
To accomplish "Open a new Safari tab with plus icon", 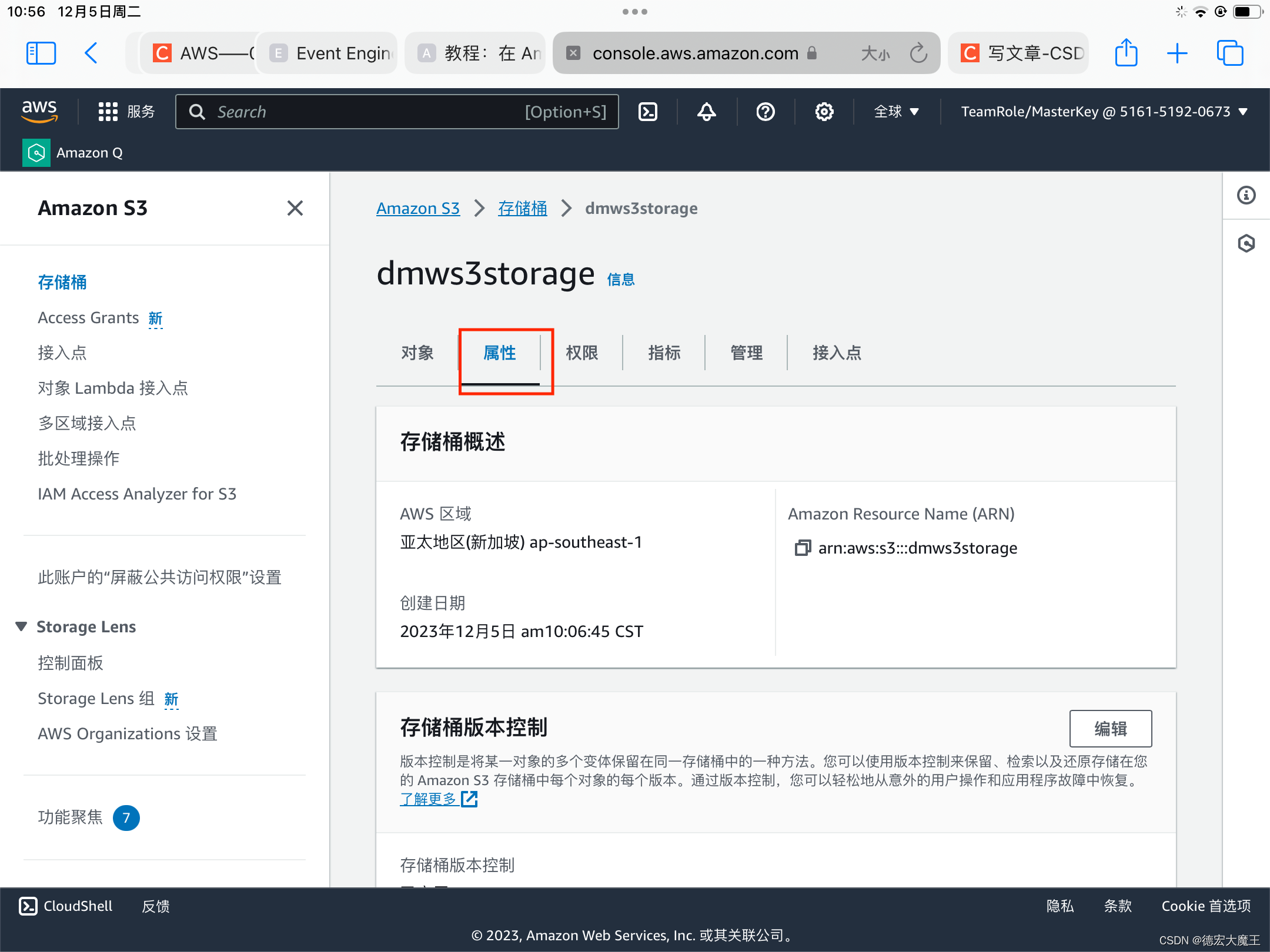I will [x=1177, y=53].
